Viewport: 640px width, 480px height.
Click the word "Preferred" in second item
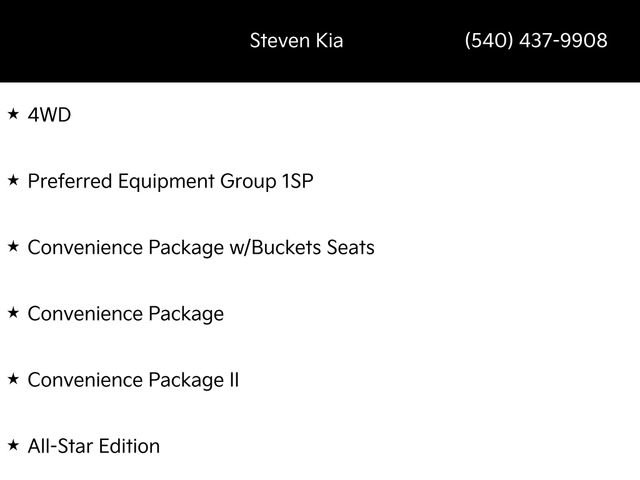point(70,181)
